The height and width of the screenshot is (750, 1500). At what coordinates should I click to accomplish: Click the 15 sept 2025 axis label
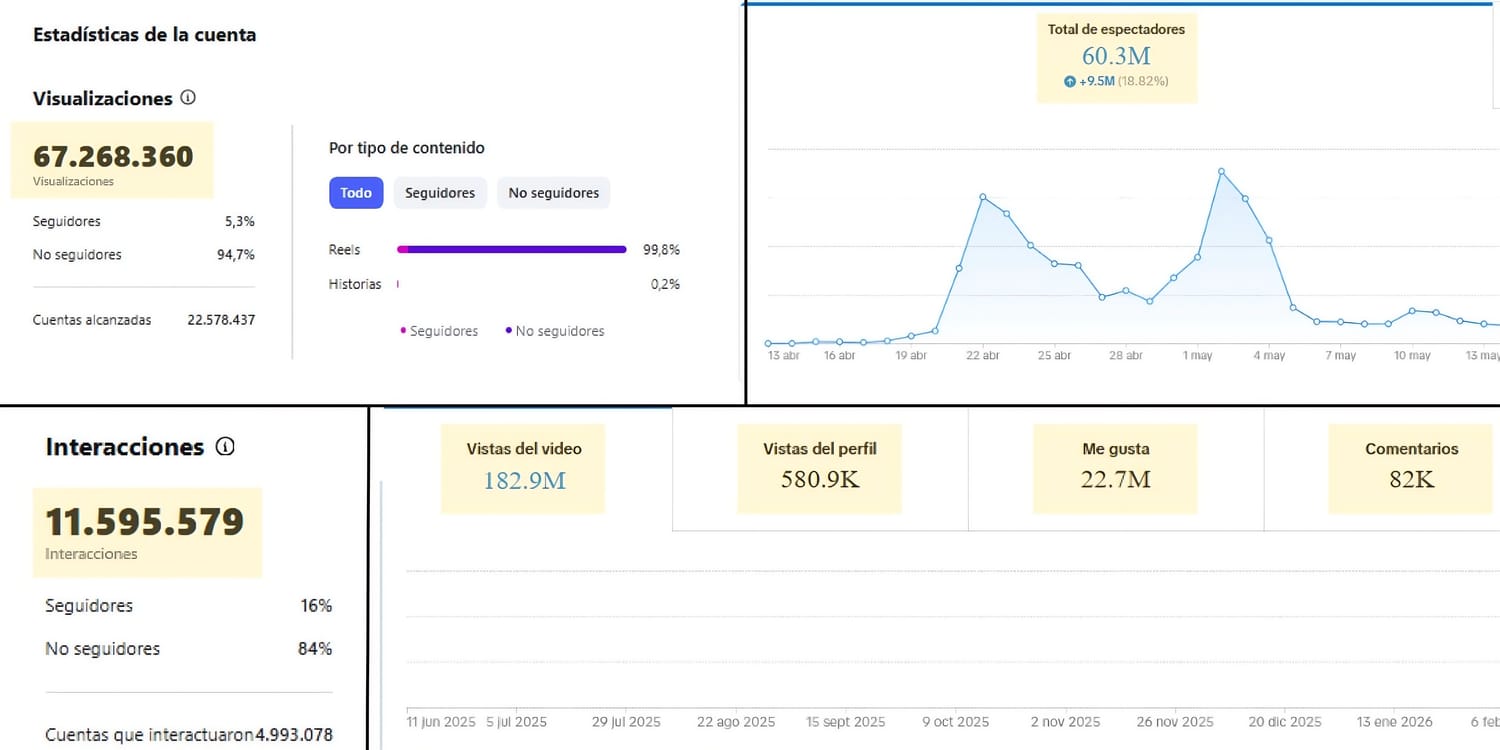pos(846,722)
